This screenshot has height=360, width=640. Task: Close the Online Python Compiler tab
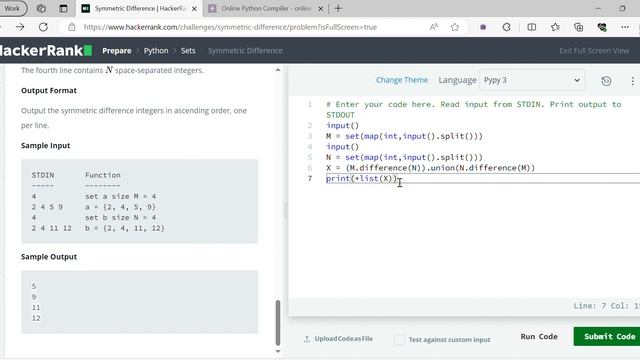(321, 9)
